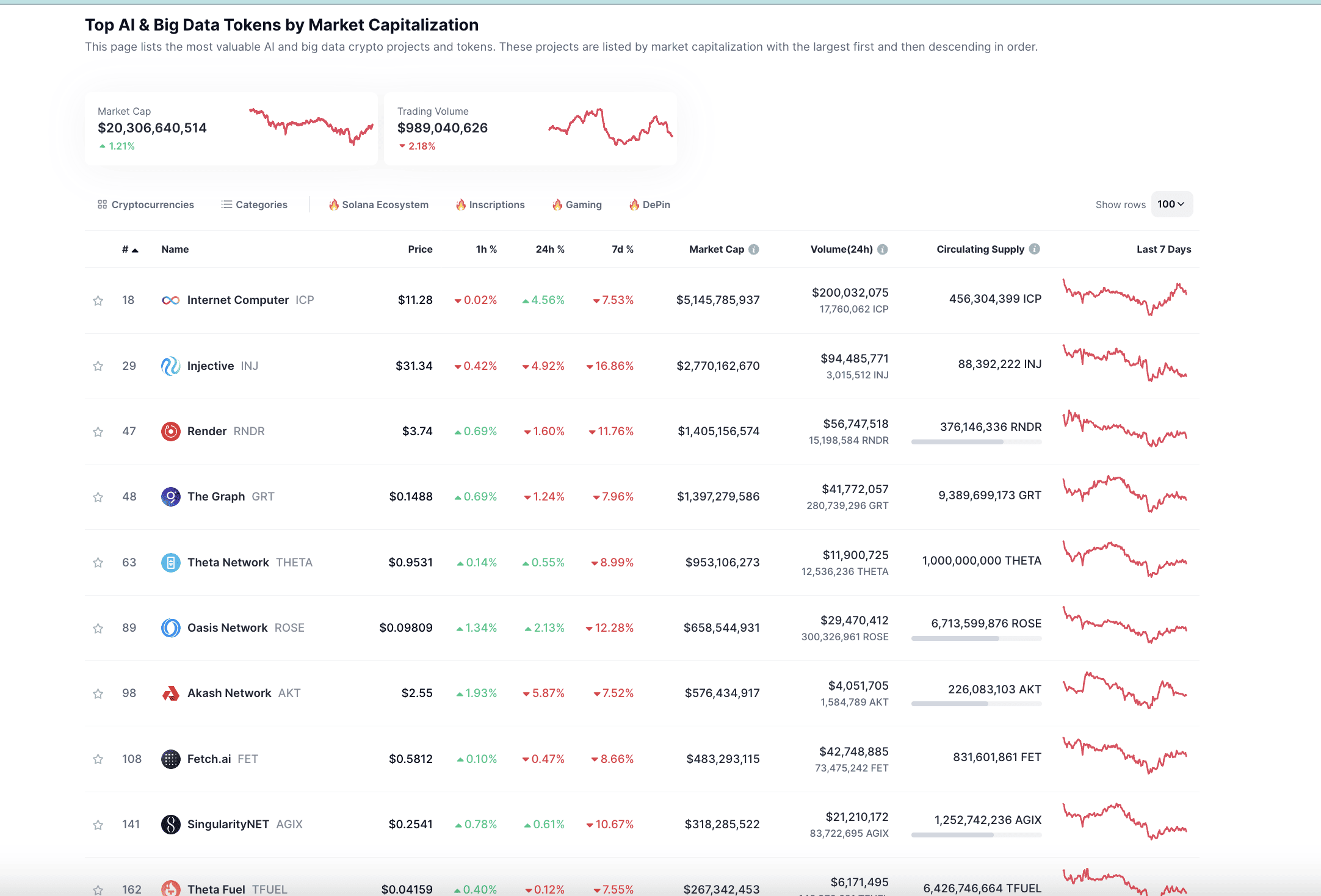Click The Graph token logo icon

click(x=170, y=497)
